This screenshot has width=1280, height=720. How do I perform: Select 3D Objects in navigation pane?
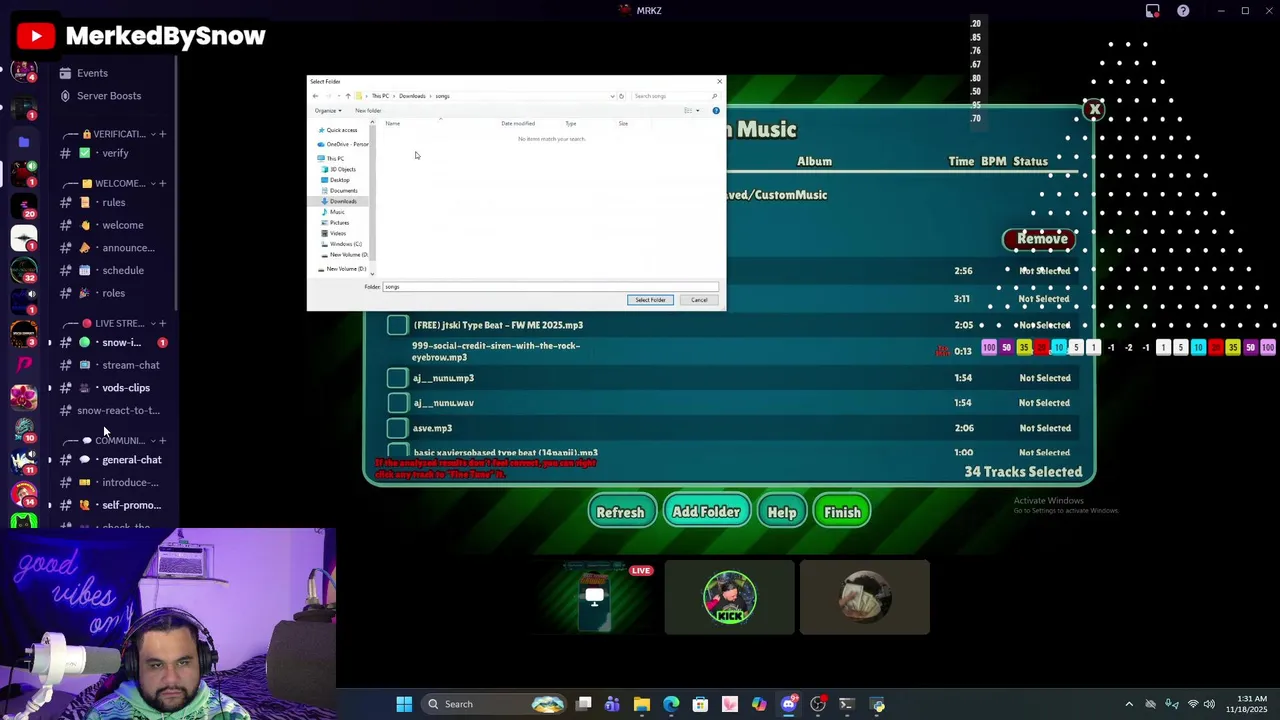[x=339, y=169]
